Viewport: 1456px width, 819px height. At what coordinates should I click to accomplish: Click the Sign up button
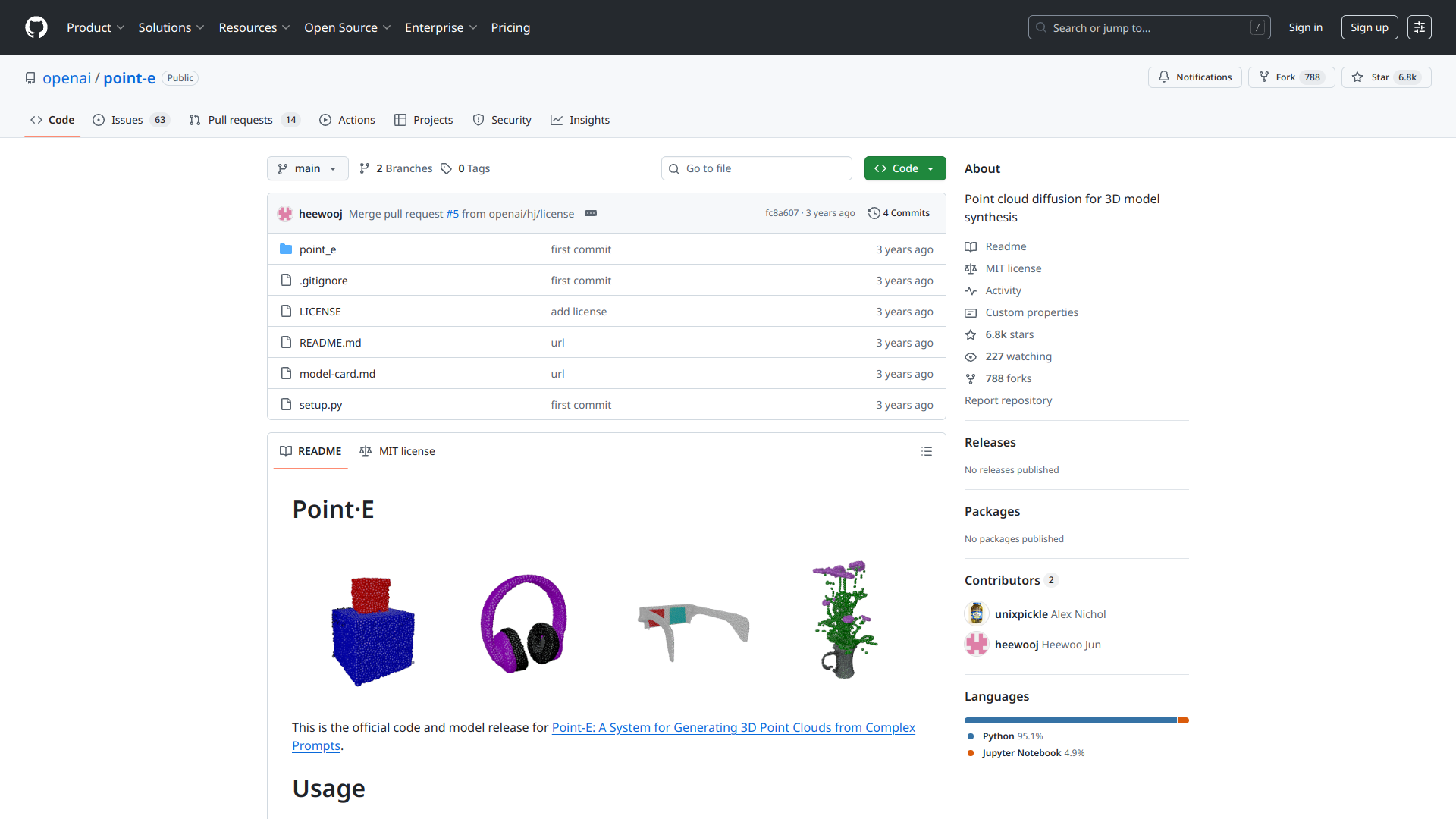(1369, 27)
